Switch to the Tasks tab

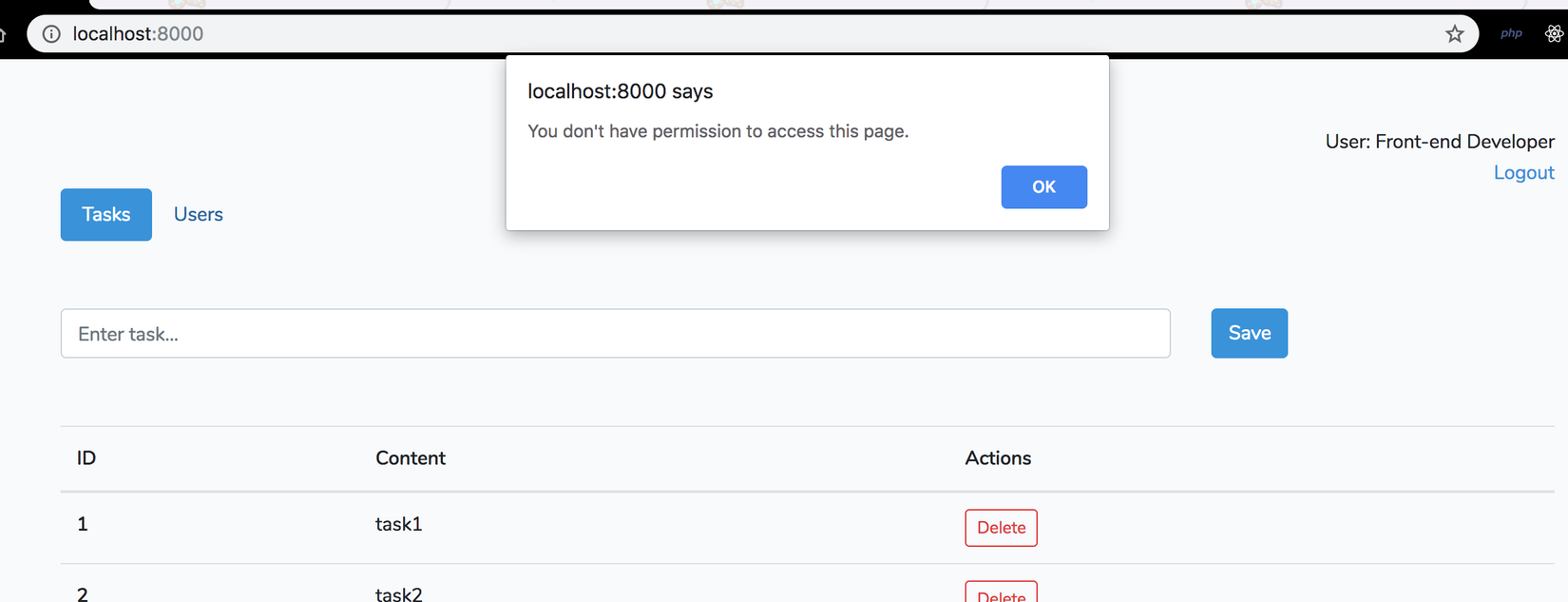coord(105,215)
